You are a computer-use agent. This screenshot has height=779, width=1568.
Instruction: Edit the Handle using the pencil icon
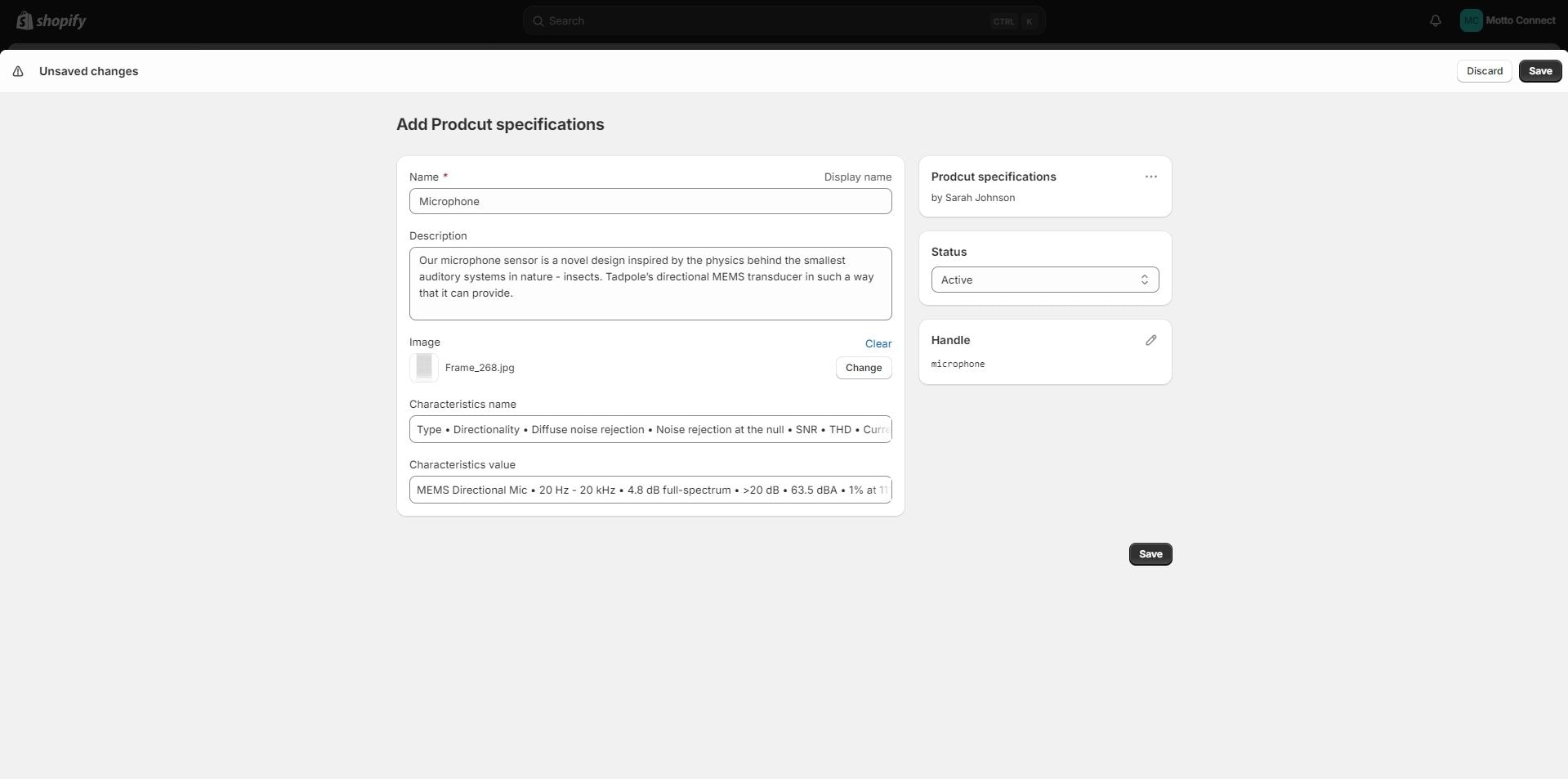pos(1150,340)
